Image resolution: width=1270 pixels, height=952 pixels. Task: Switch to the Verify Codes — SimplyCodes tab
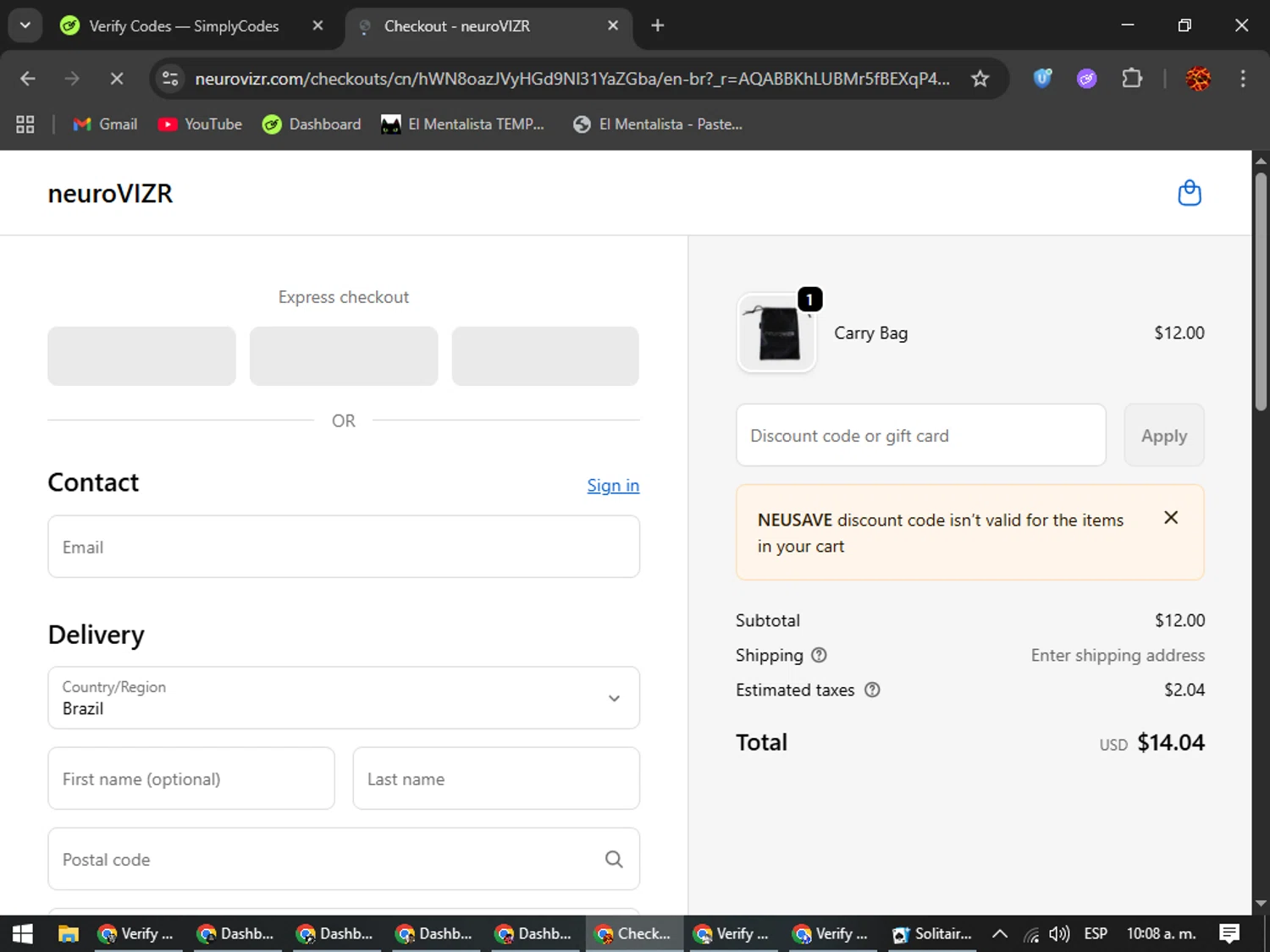[x=182, y=25]
